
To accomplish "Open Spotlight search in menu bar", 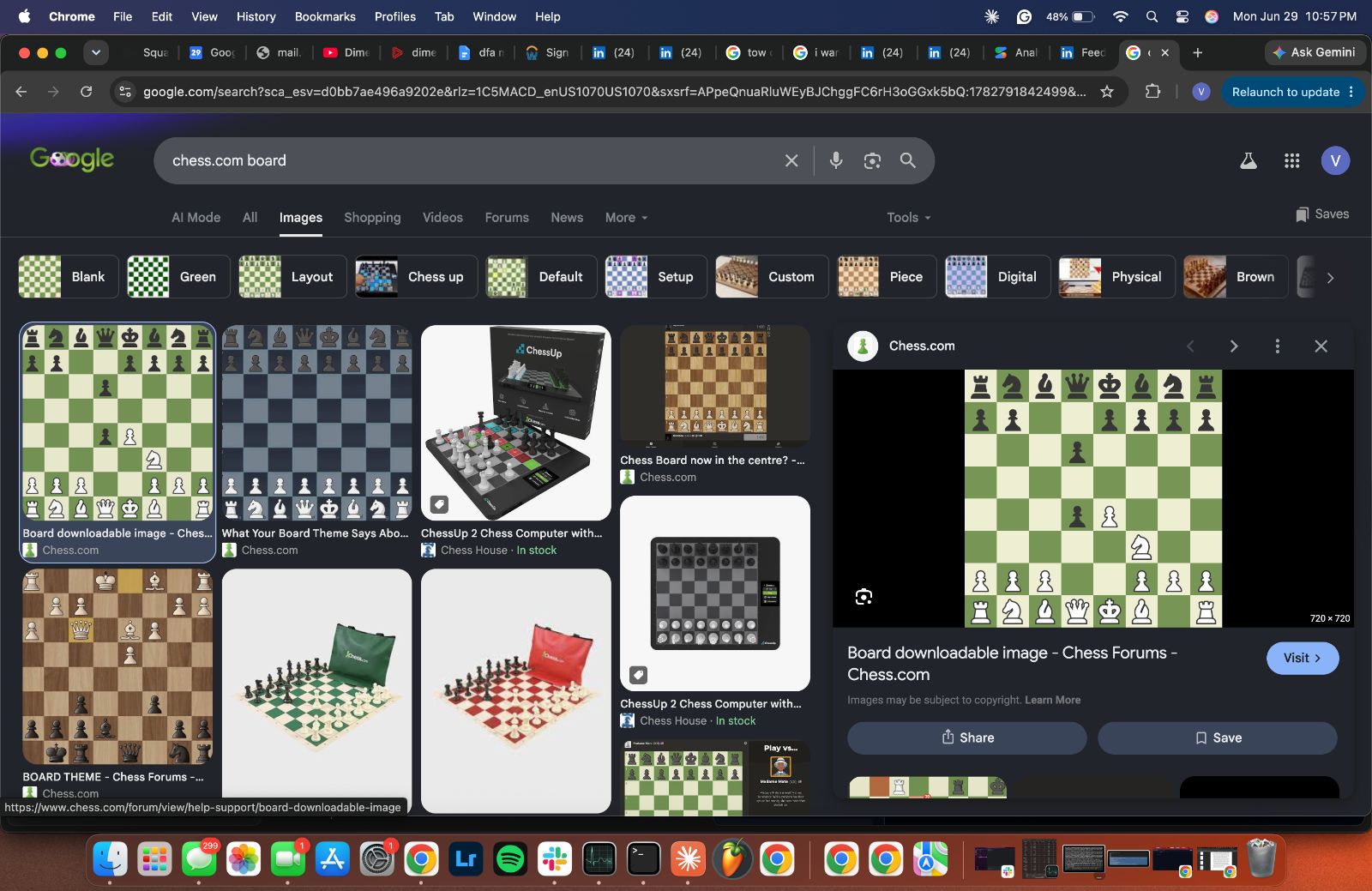I will [1152, 16].
